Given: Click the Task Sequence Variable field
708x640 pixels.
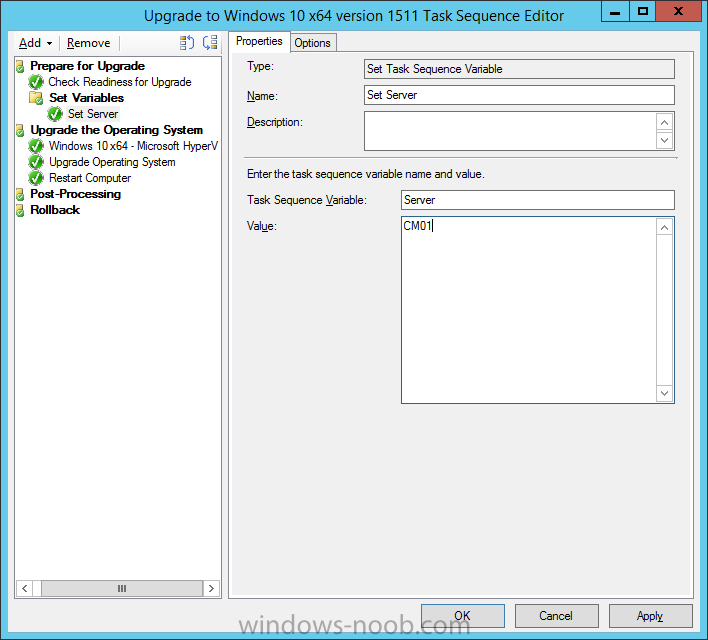Looking at the screenshot, I should pyautogui.click(x=538, y=200).
